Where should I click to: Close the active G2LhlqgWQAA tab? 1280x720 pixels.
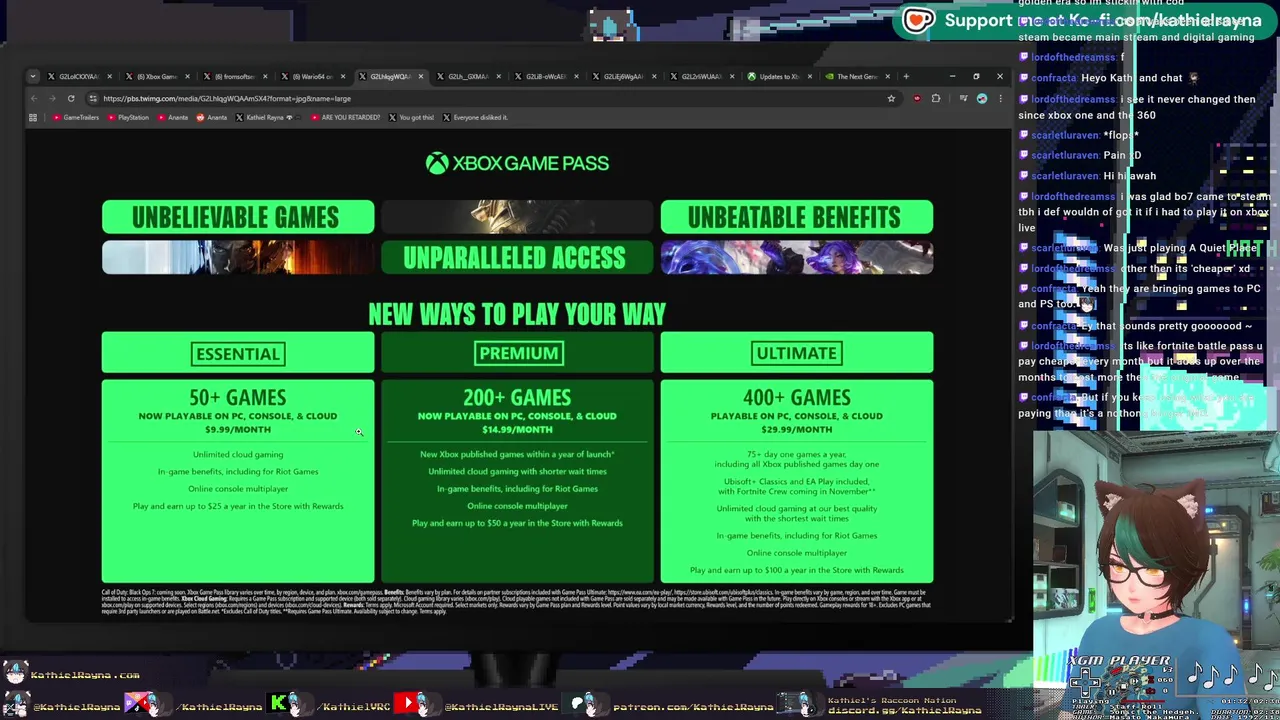(421, 76)
